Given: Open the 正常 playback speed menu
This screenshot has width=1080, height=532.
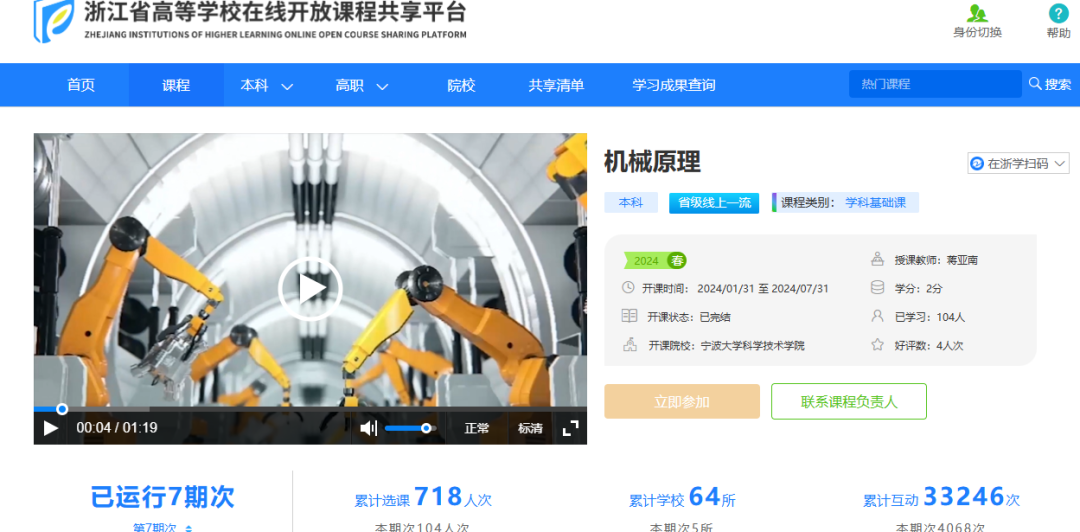Looking at the screenshot, I should tap(477, 428).
